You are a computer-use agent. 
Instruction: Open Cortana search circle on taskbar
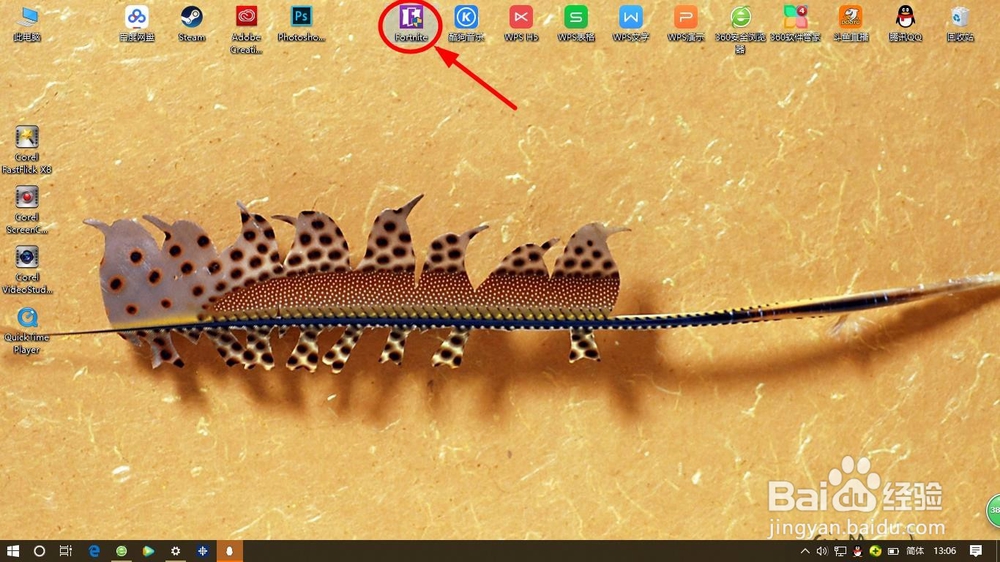coord(39,551)
